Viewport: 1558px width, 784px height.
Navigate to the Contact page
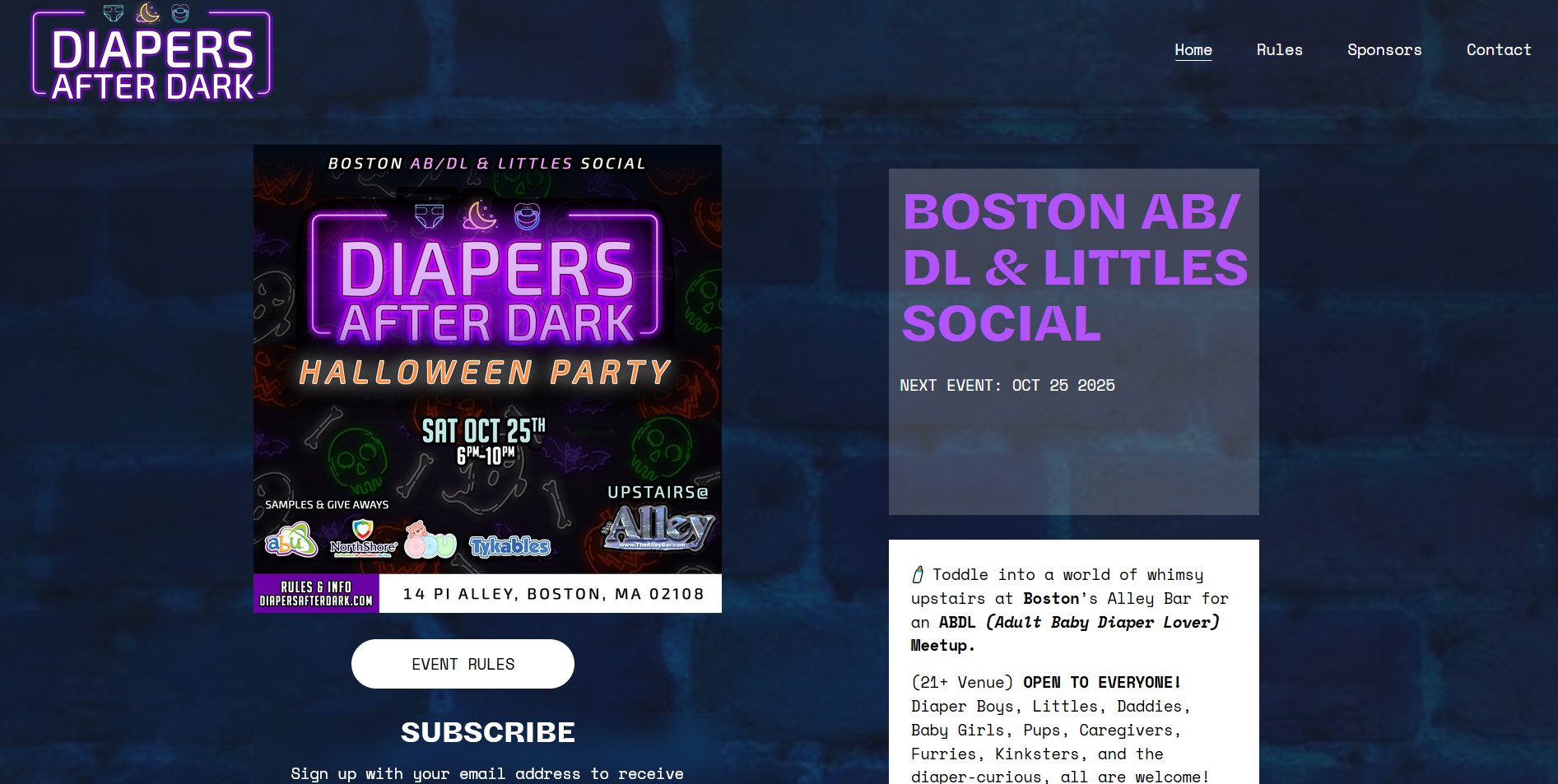[x=1498, y=49]
